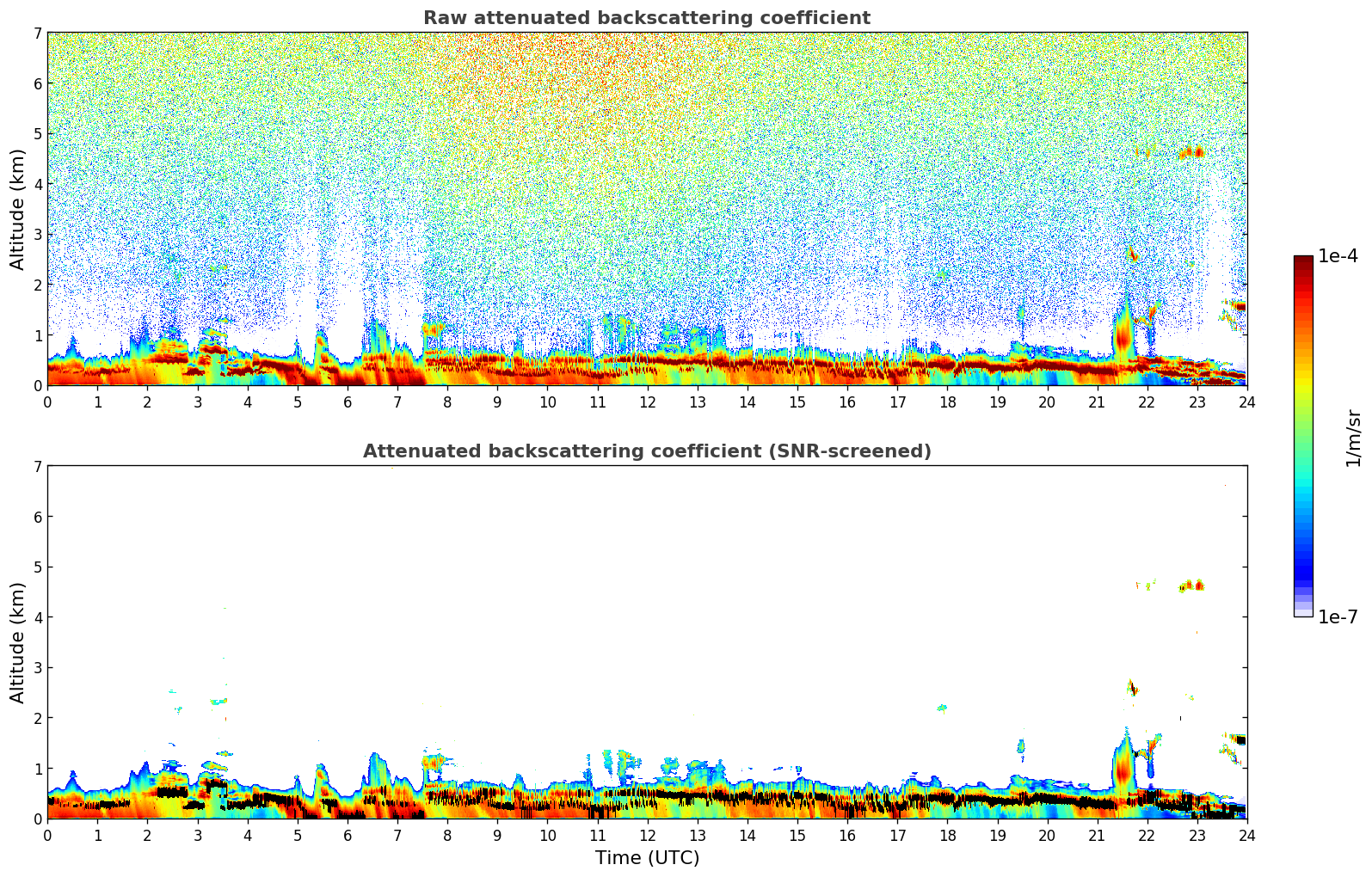Image resolution: width=1372 pixels, height=877 pixels.
Task: Click the colorbar's '1e-4' maximum label
Action: (x=1338, y=256)
